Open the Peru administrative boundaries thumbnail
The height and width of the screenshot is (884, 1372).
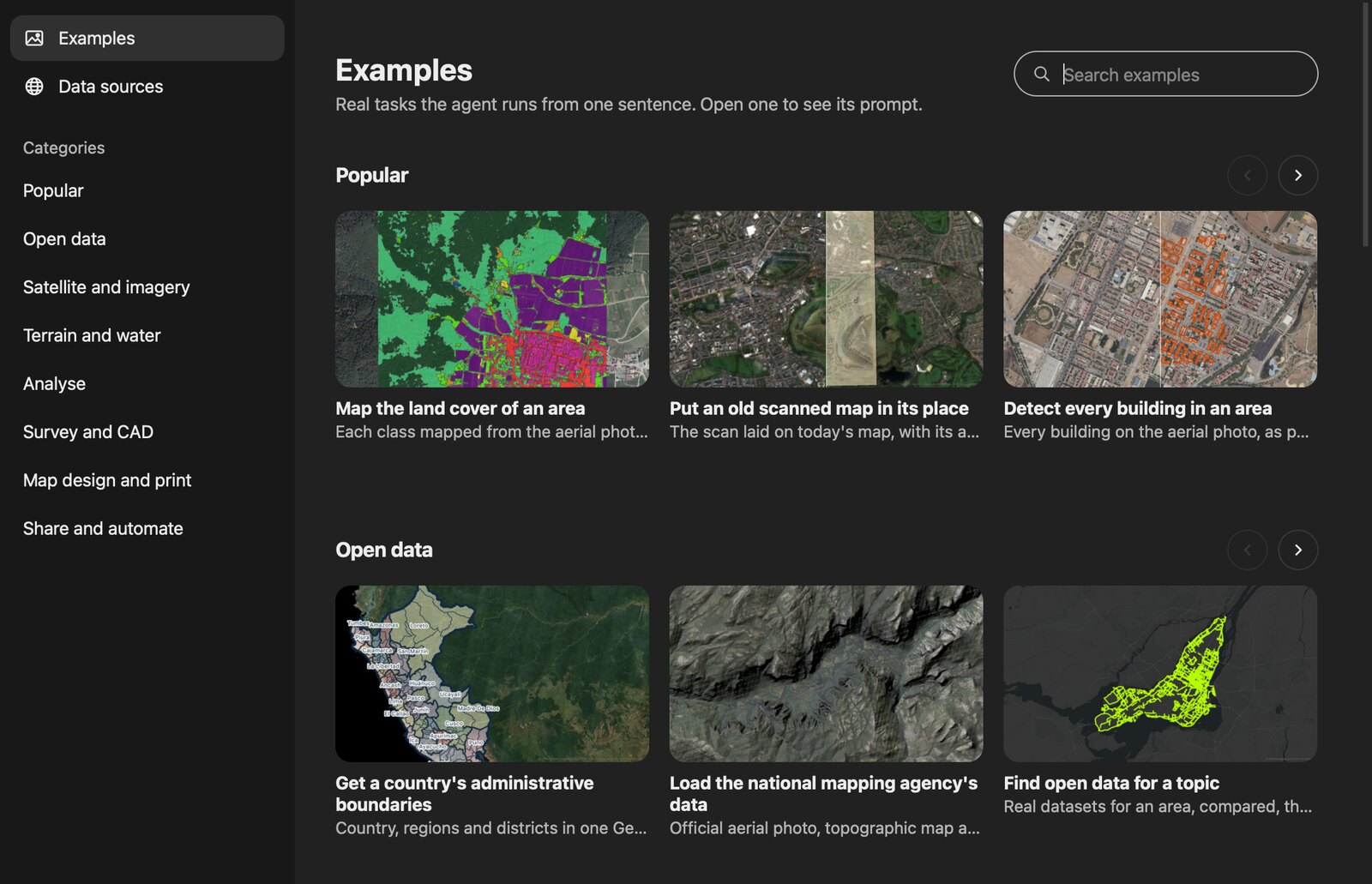point(492,674)
